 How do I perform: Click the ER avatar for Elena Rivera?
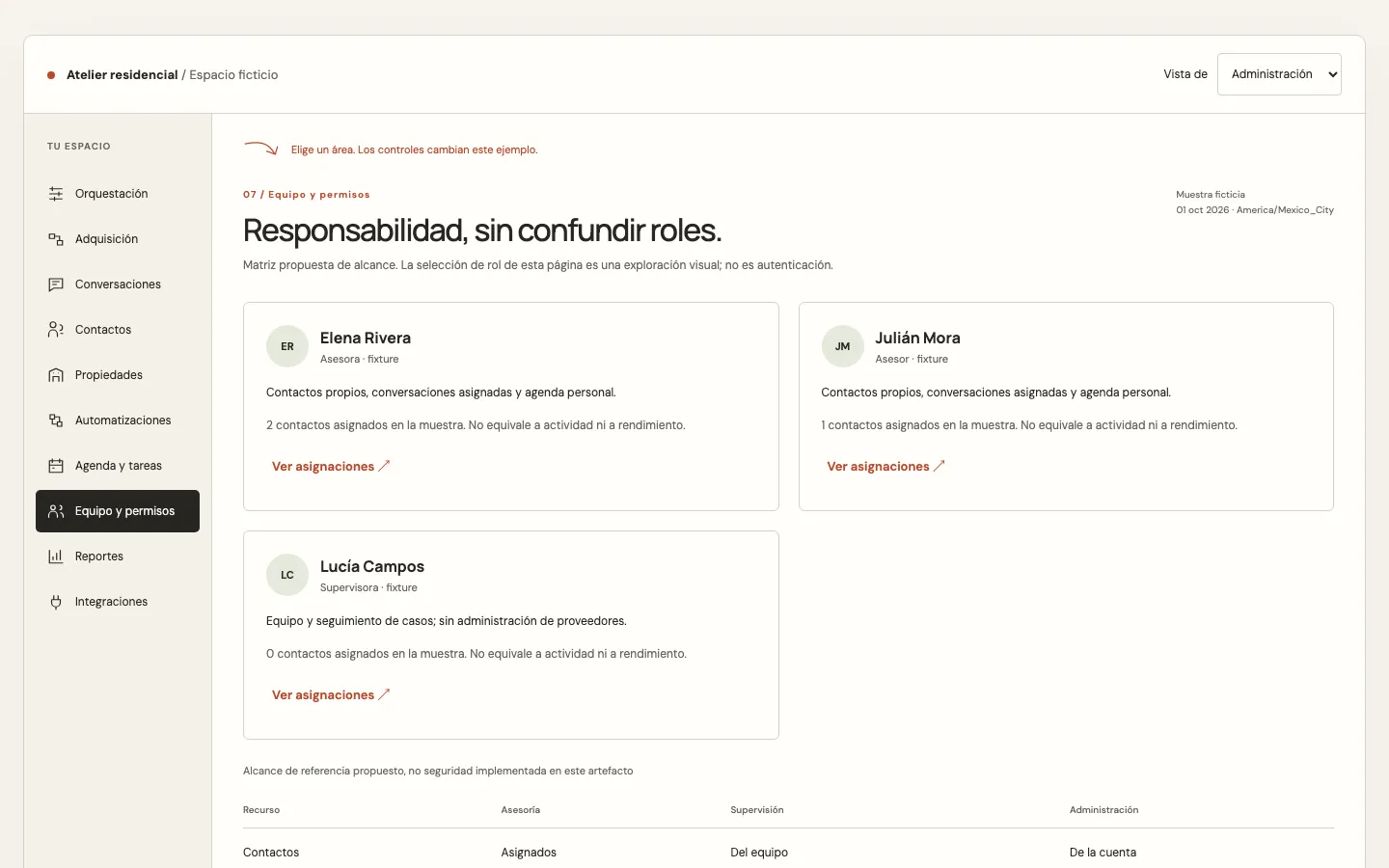coord(287,346)
